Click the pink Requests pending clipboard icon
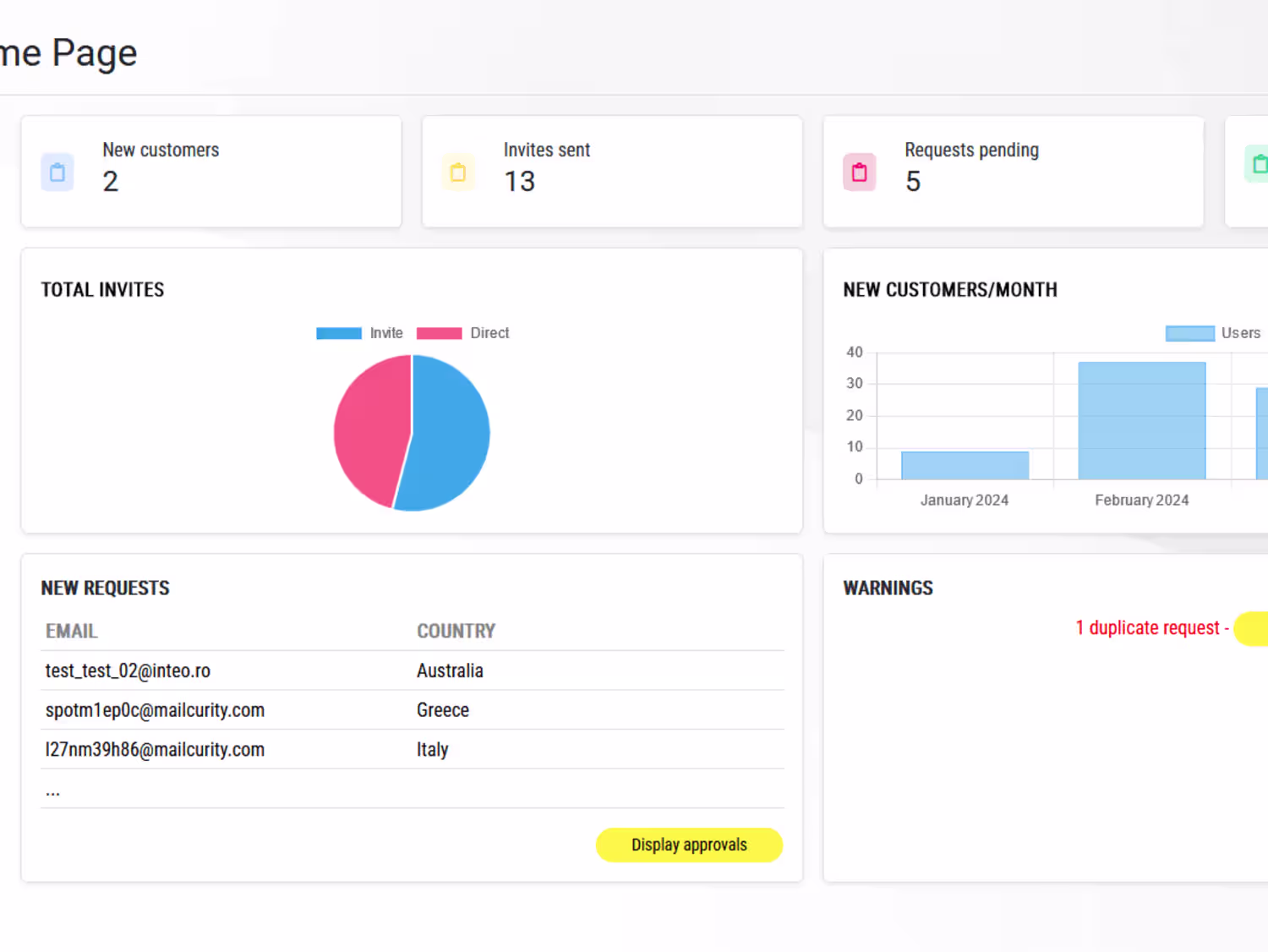The width and height of the screenshot is (1268, 952). point(859,172)
